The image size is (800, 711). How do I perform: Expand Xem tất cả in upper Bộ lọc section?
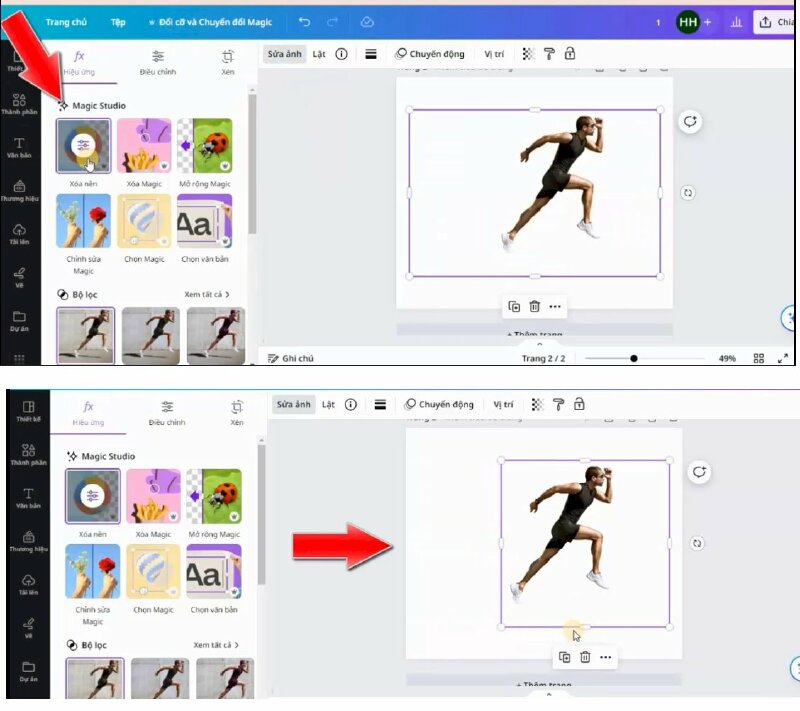click(x=207, y=295)
